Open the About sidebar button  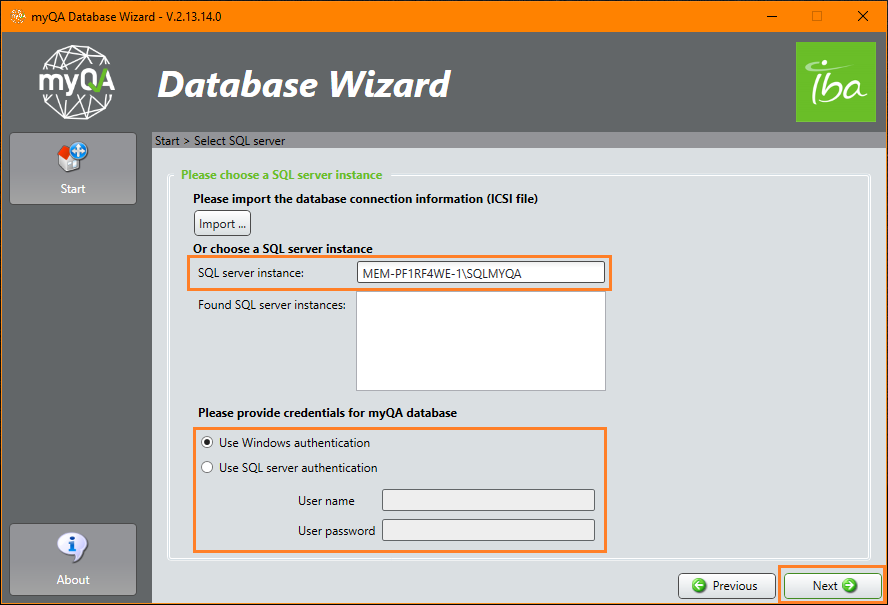(x=73, y=559)
